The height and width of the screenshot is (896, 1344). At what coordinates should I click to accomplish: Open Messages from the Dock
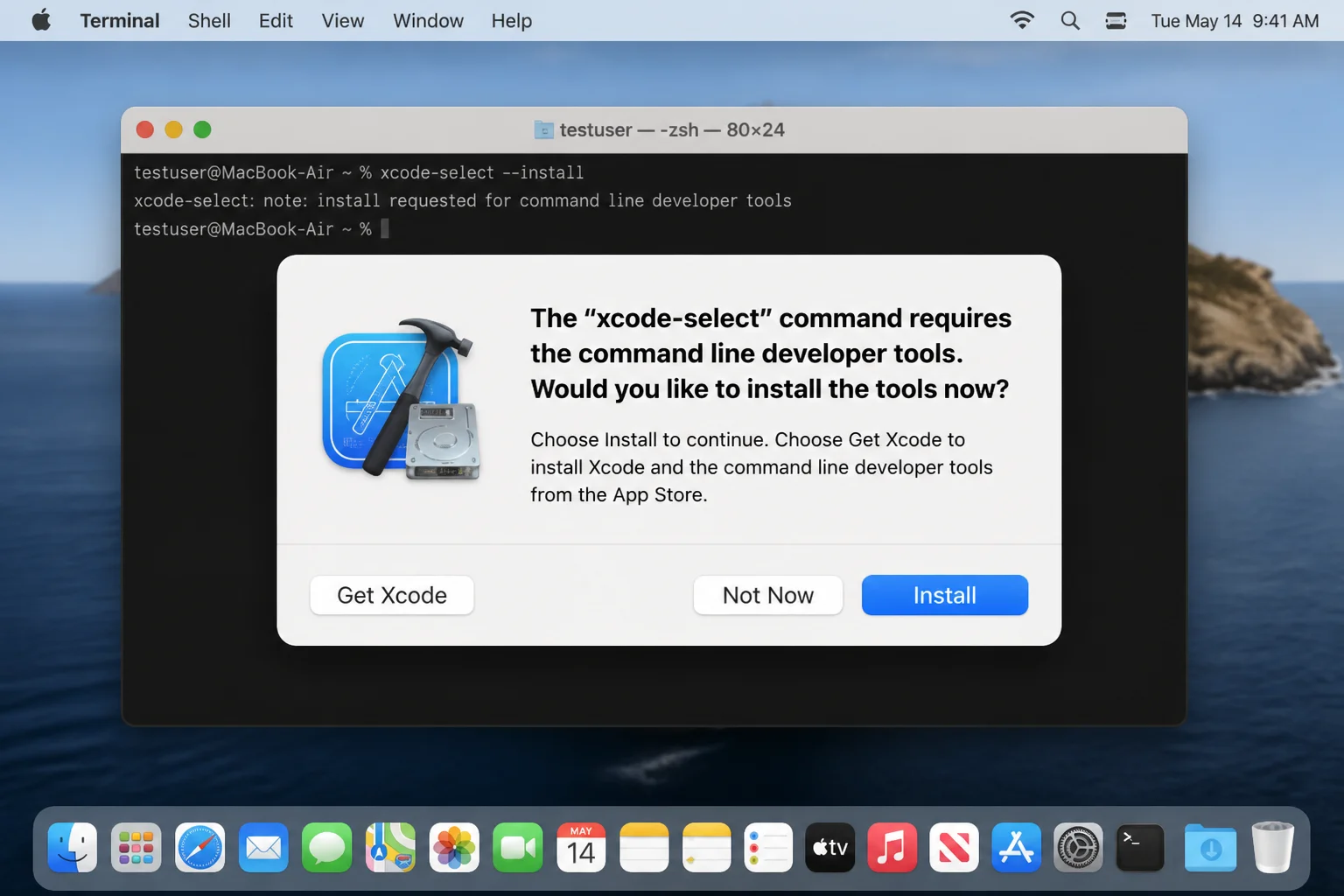click(x=326, y=847)
